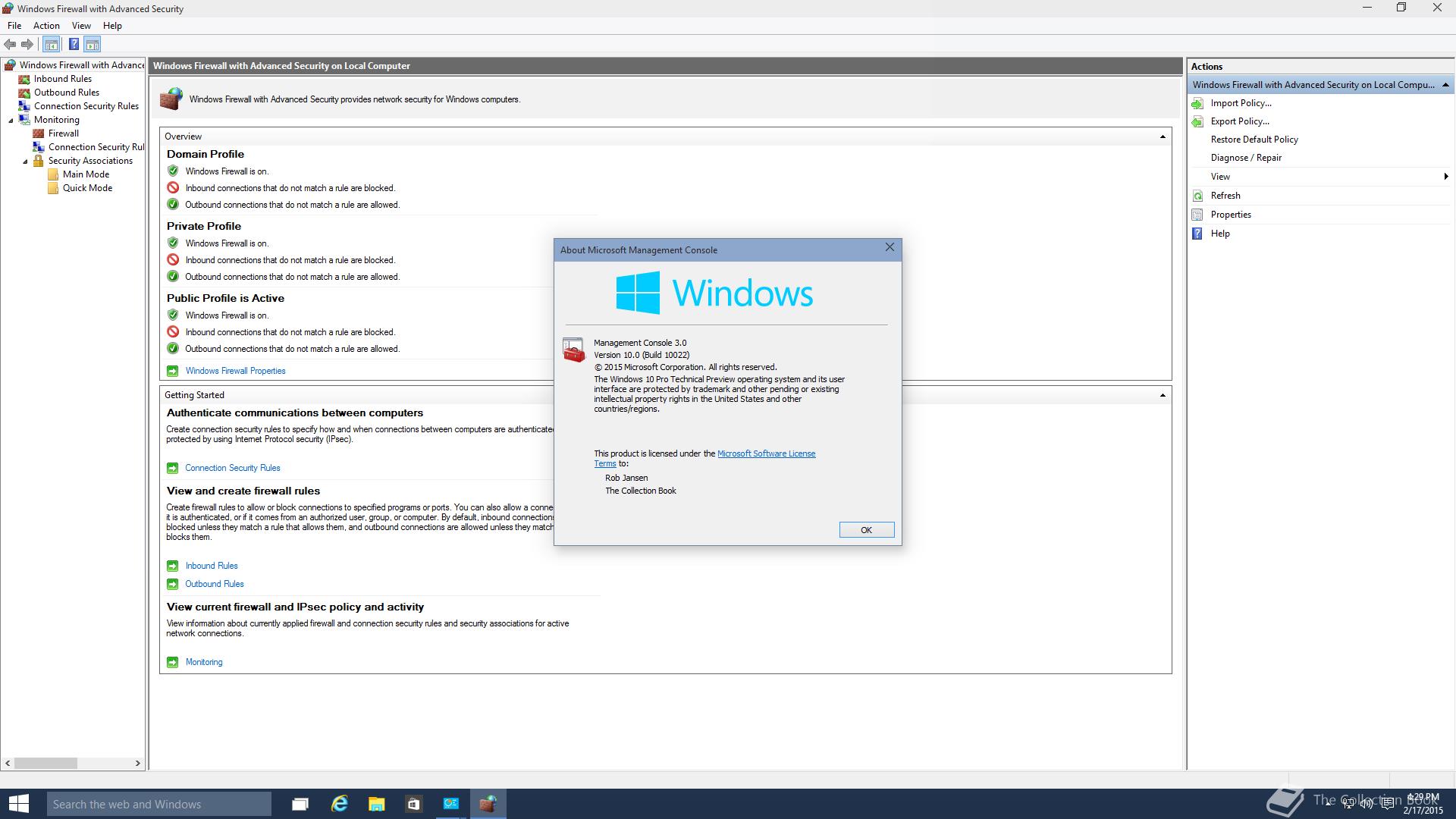Click the Domain Profile heading

coord(206,154)
